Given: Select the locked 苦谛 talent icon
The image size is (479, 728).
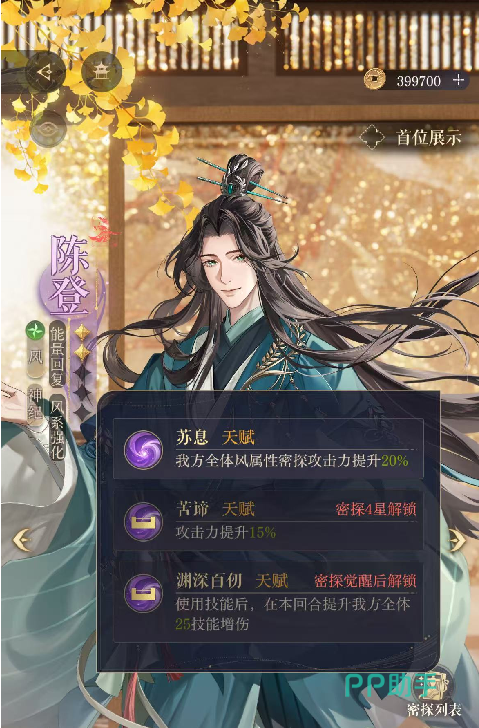Looking at the screenshot, I should [x=143, y=521].
